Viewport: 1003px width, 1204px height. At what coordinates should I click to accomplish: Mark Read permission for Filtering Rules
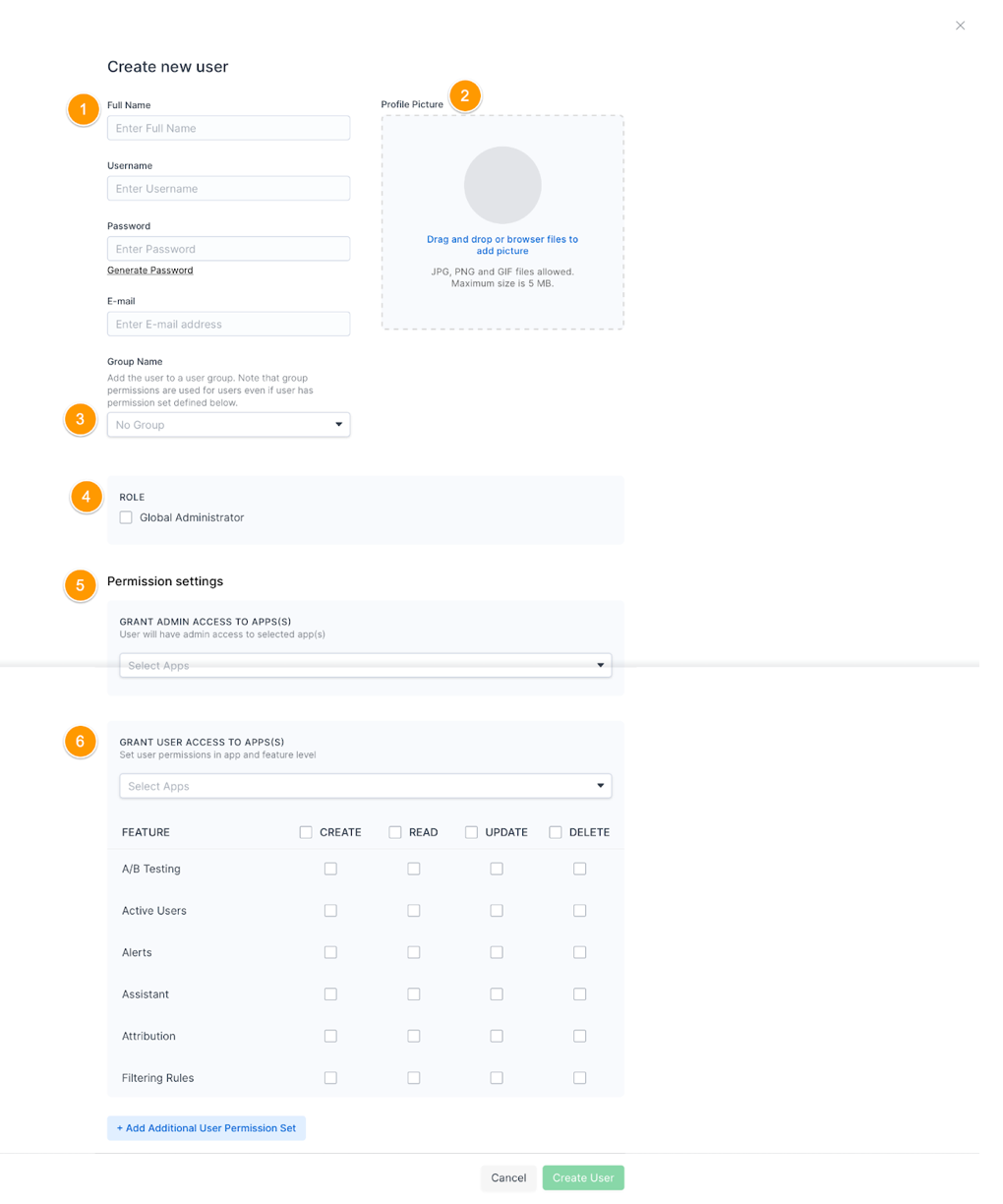pos(414,1078)
